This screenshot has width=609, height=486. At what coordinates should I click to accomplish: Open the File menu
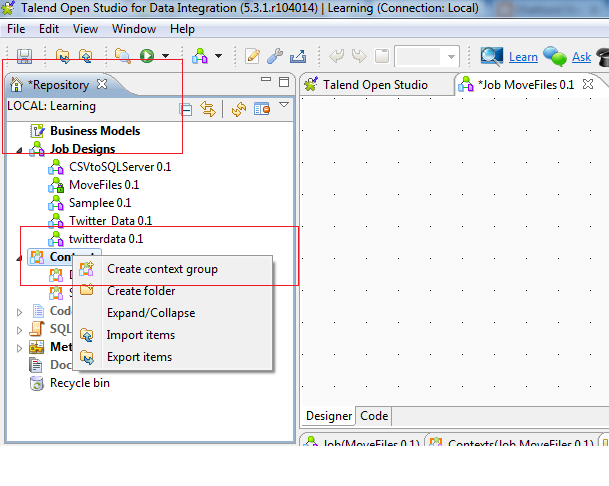[16, 29]
